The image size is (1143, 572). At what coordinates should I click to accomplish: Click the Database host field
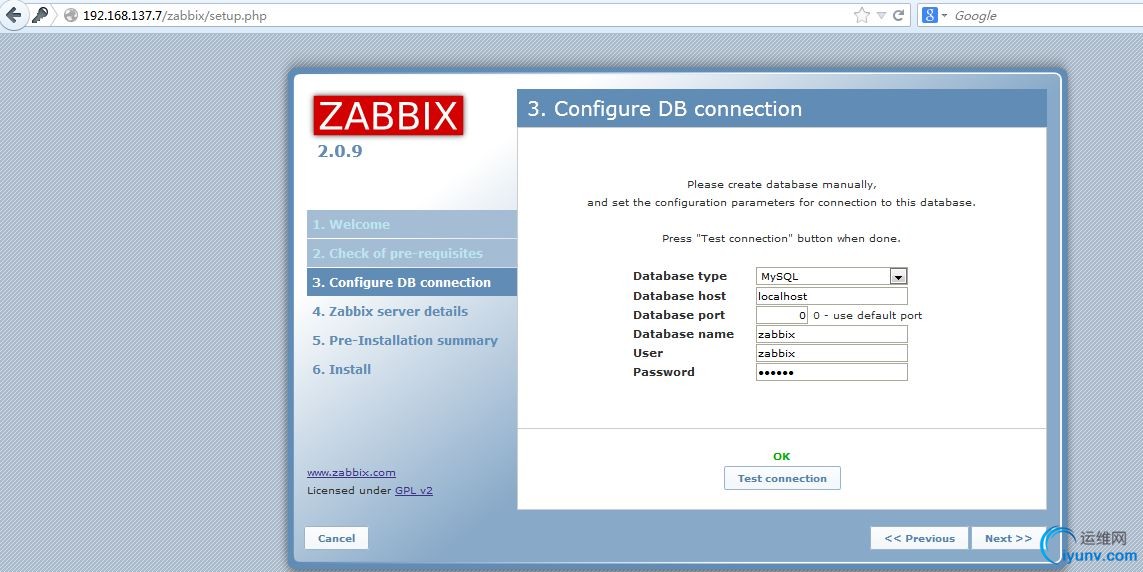[x=832, y=296]
